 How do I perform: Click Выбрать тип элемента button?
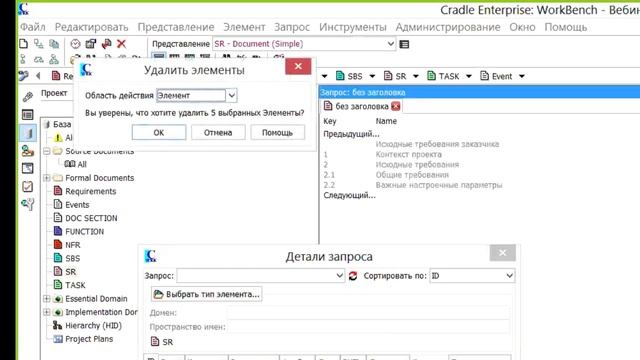point(207,294)
